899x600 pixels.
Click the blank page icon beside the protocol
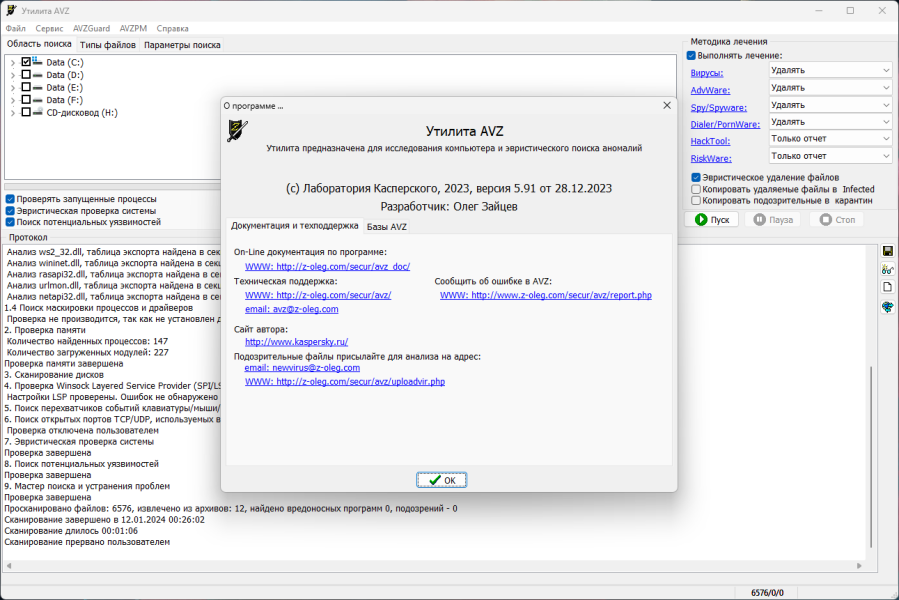tap(888, 287)
